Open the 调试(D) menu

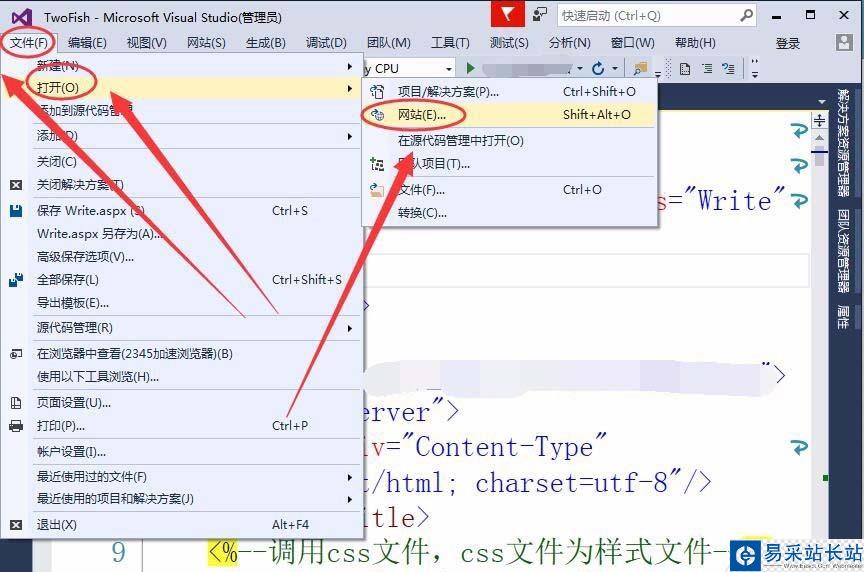326,42
